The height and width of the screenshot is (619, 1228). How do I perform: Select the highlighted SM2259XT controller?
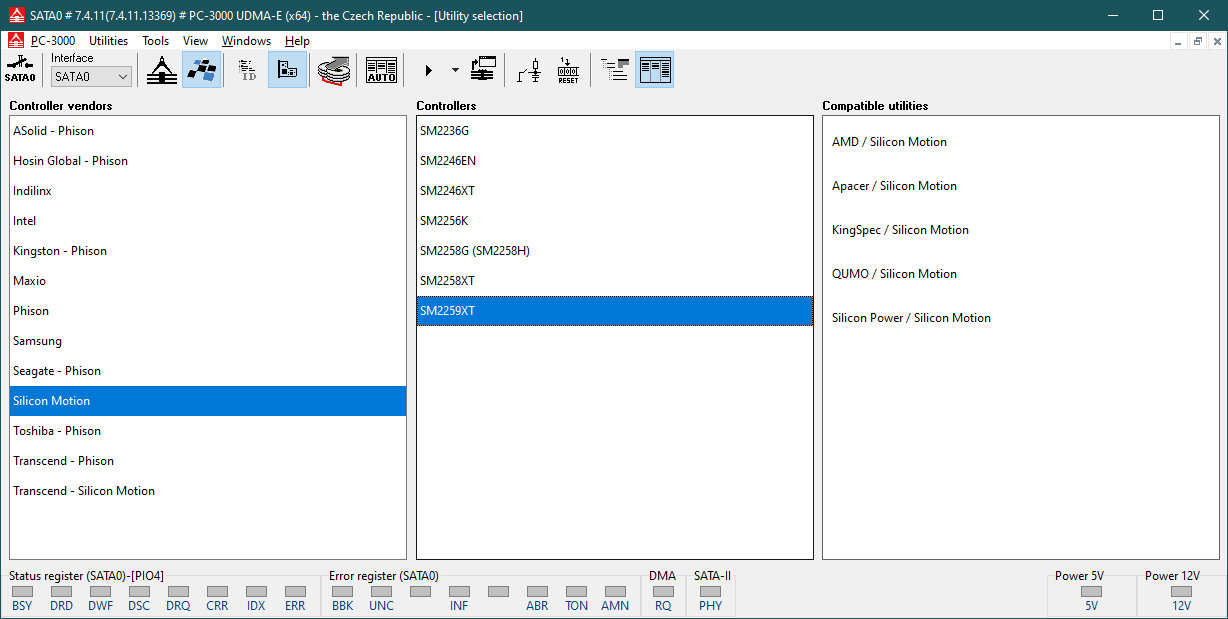pos(615,311)
